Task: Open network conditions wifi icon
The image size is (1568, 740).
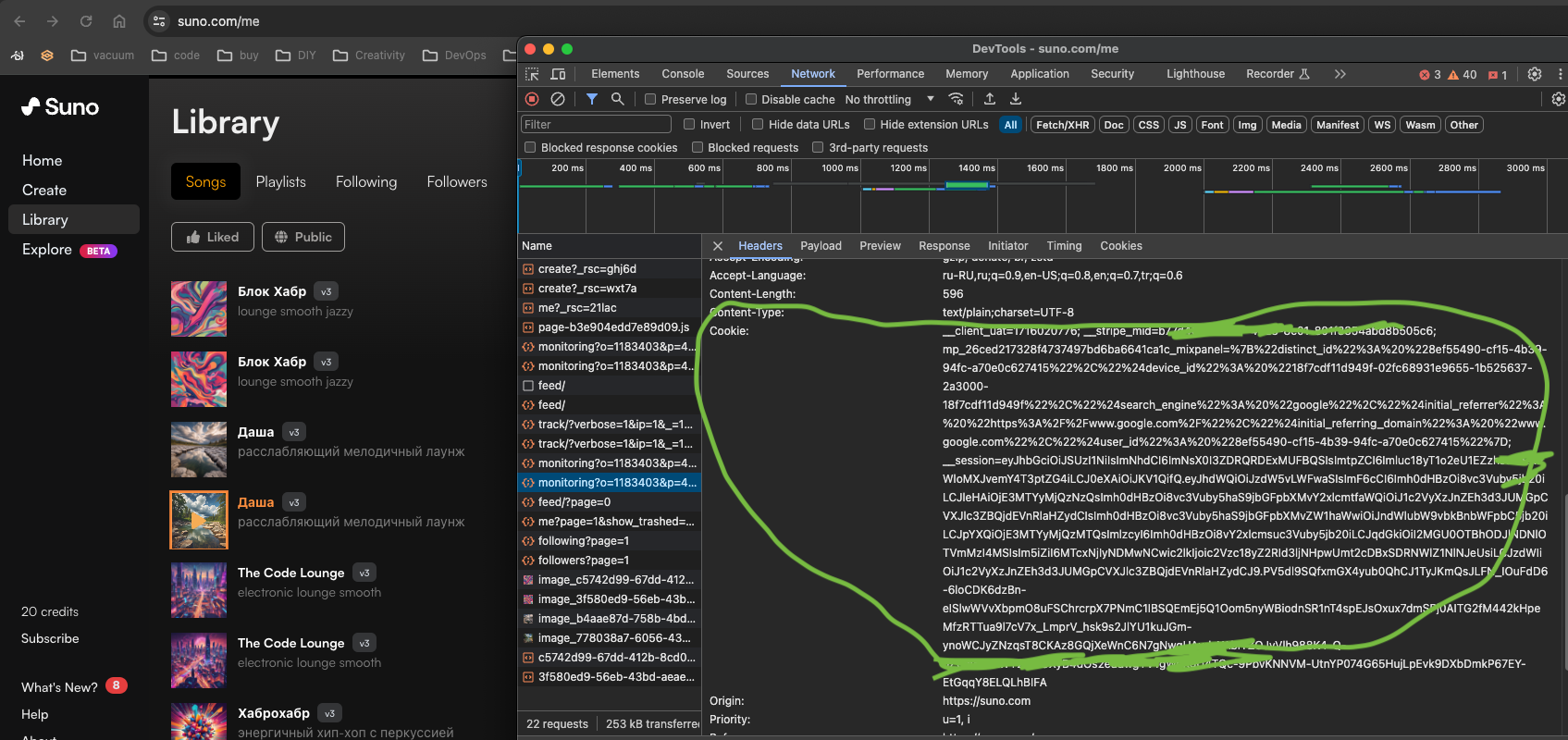Action: pyautogui.click(x=957, y=99)
